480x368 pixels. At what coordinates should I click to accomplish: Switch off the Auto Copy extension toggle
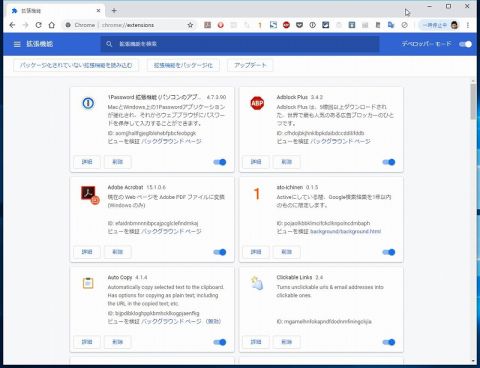tap(220, 342)
